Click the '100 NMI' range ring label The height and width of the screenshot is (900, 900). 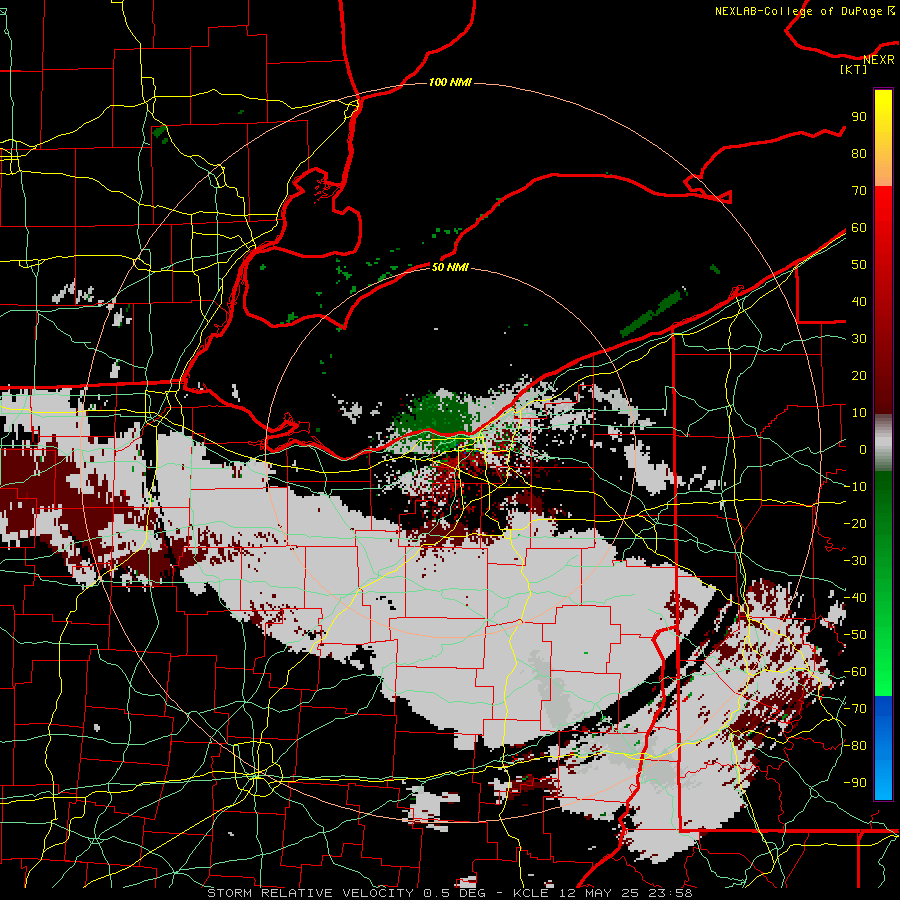click(450, 83)
